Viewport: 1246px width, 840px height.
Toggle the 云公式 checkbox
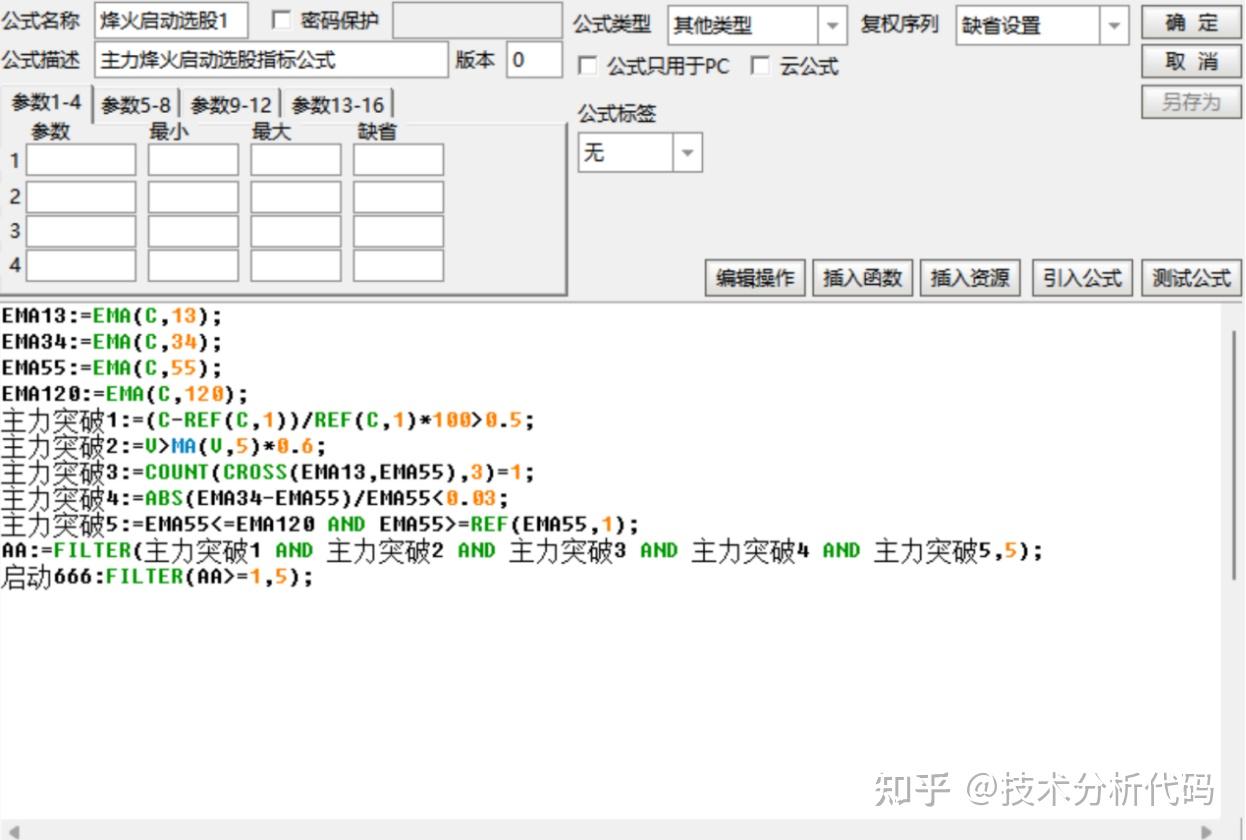pos(760,66)
